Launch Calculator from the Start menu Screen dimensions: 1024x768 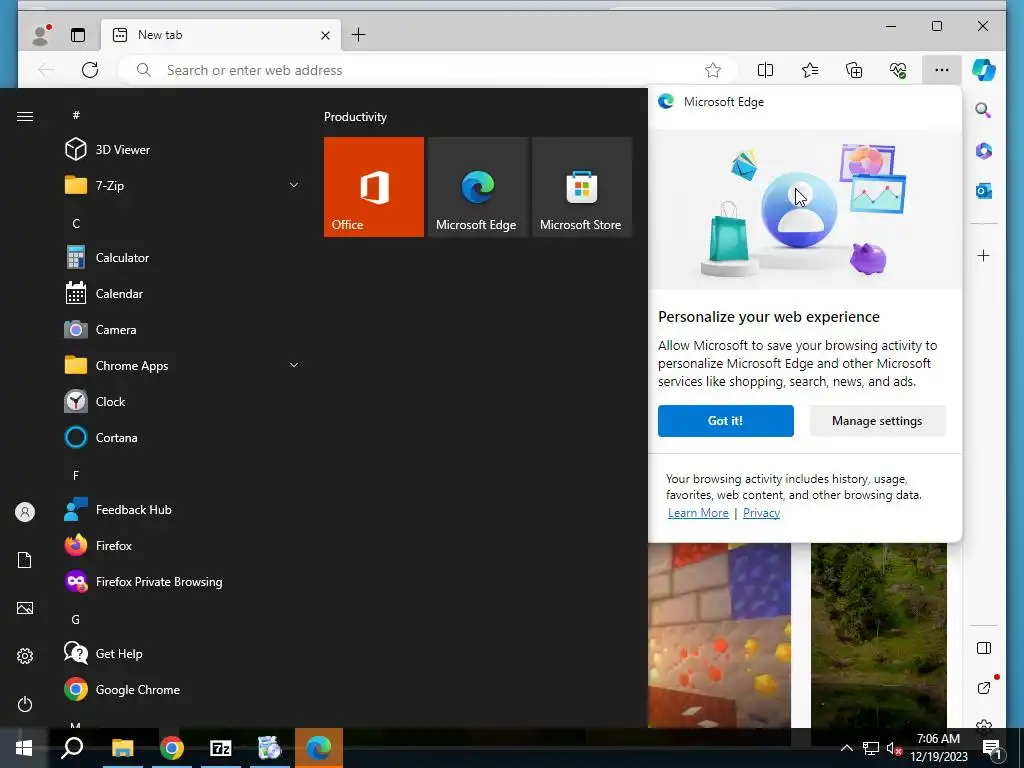(183, 258)
